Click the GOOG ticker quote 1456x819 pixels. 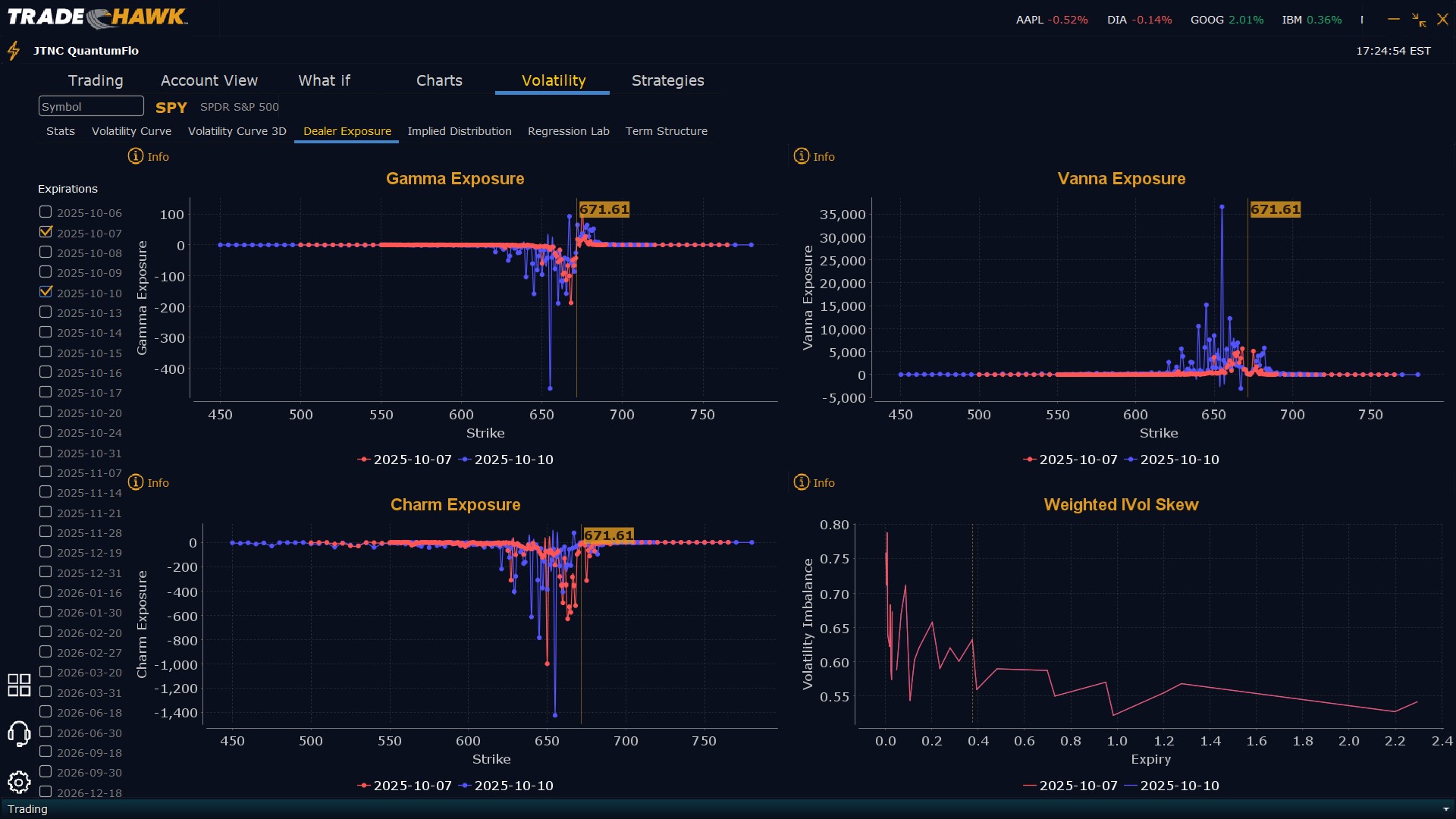[x=1226, y=20]
